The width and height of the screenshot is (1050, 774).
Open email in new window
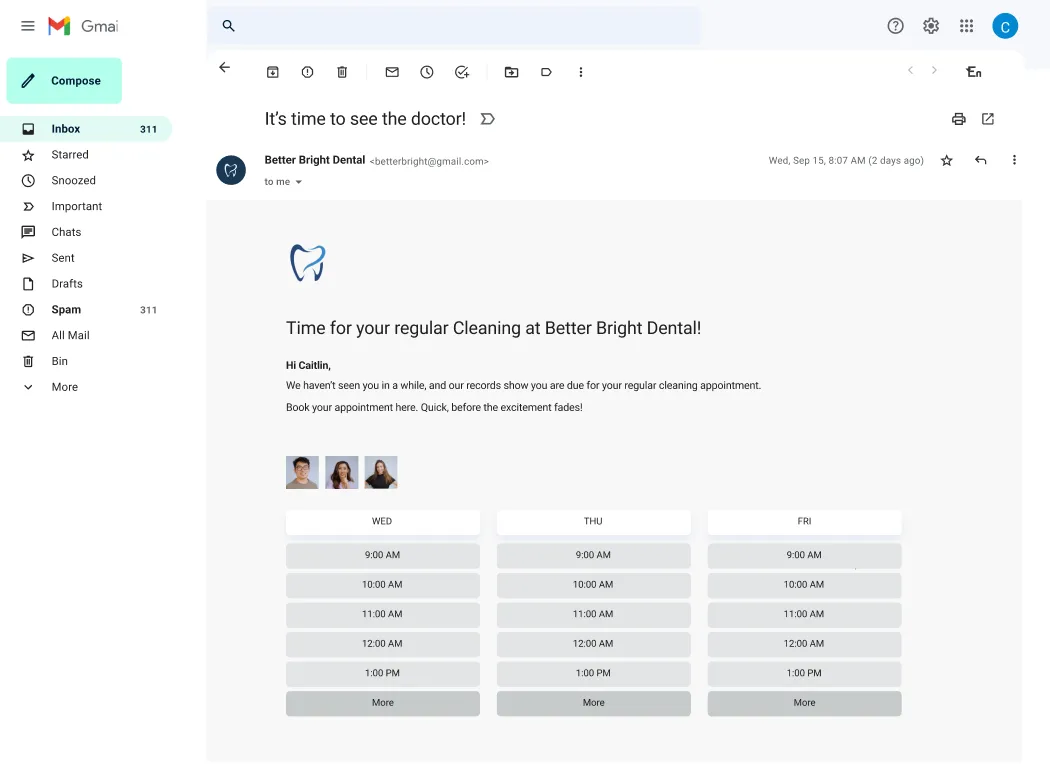(988, 119)
